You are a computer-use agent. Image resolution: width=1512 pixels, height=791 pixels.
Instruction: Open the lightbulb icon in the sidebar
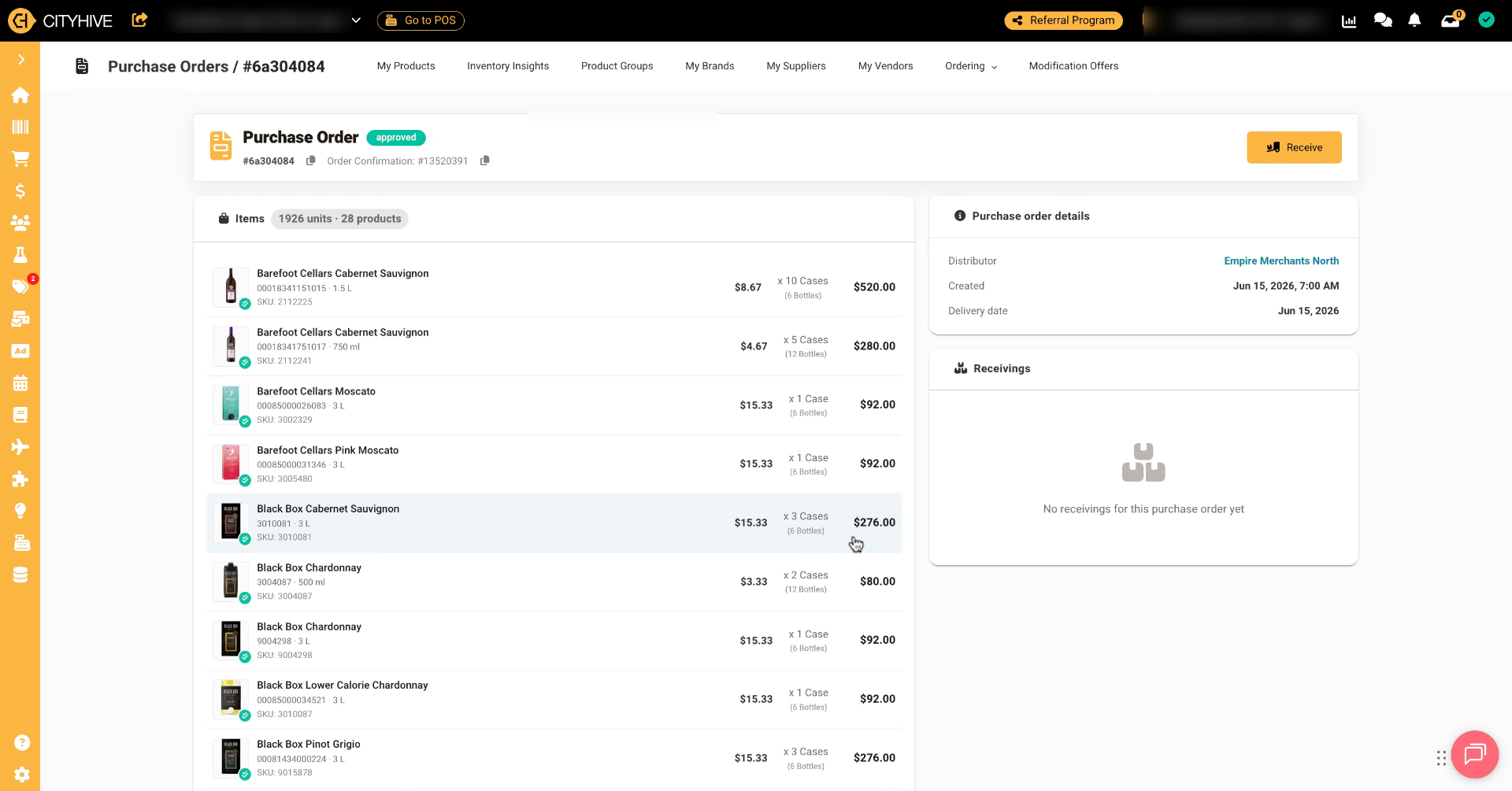20,511
